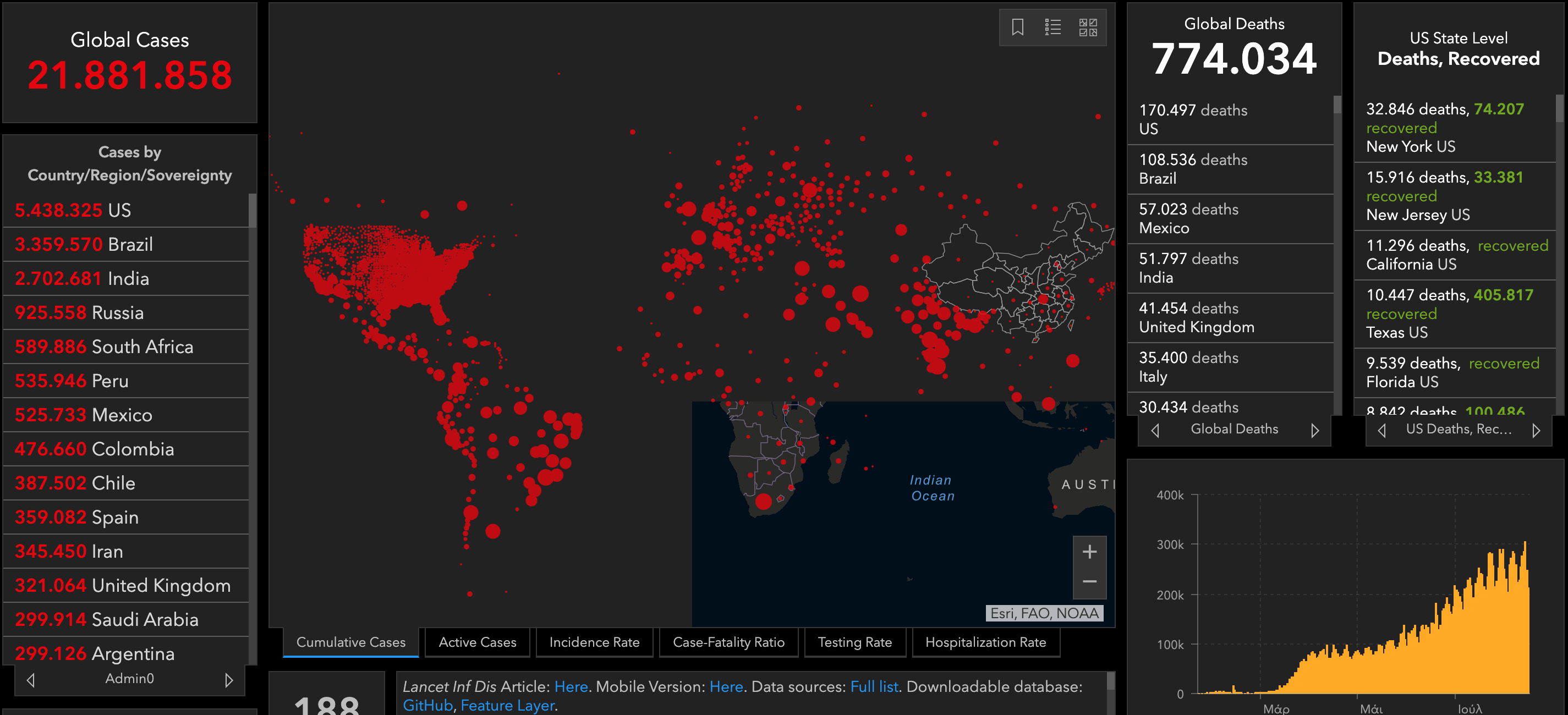Open the Incidence Rate tab
Viewport: 1568px width, 715px height.
click(x=594, y=642)
